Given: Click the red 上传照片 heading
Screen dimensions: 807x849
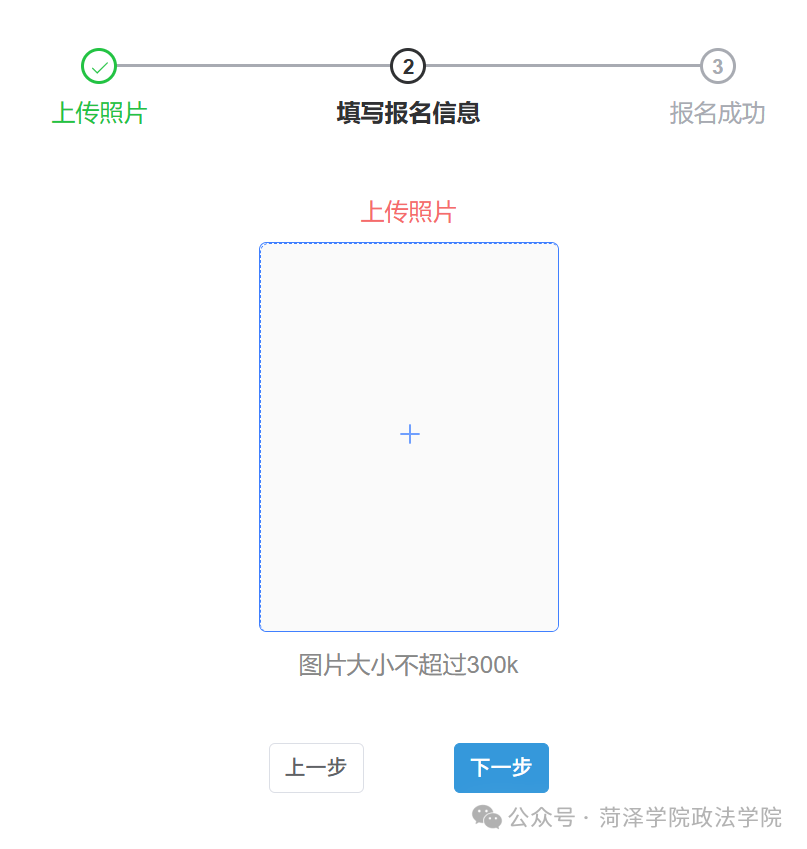Looking at the screenshot, I should (408, 212).
